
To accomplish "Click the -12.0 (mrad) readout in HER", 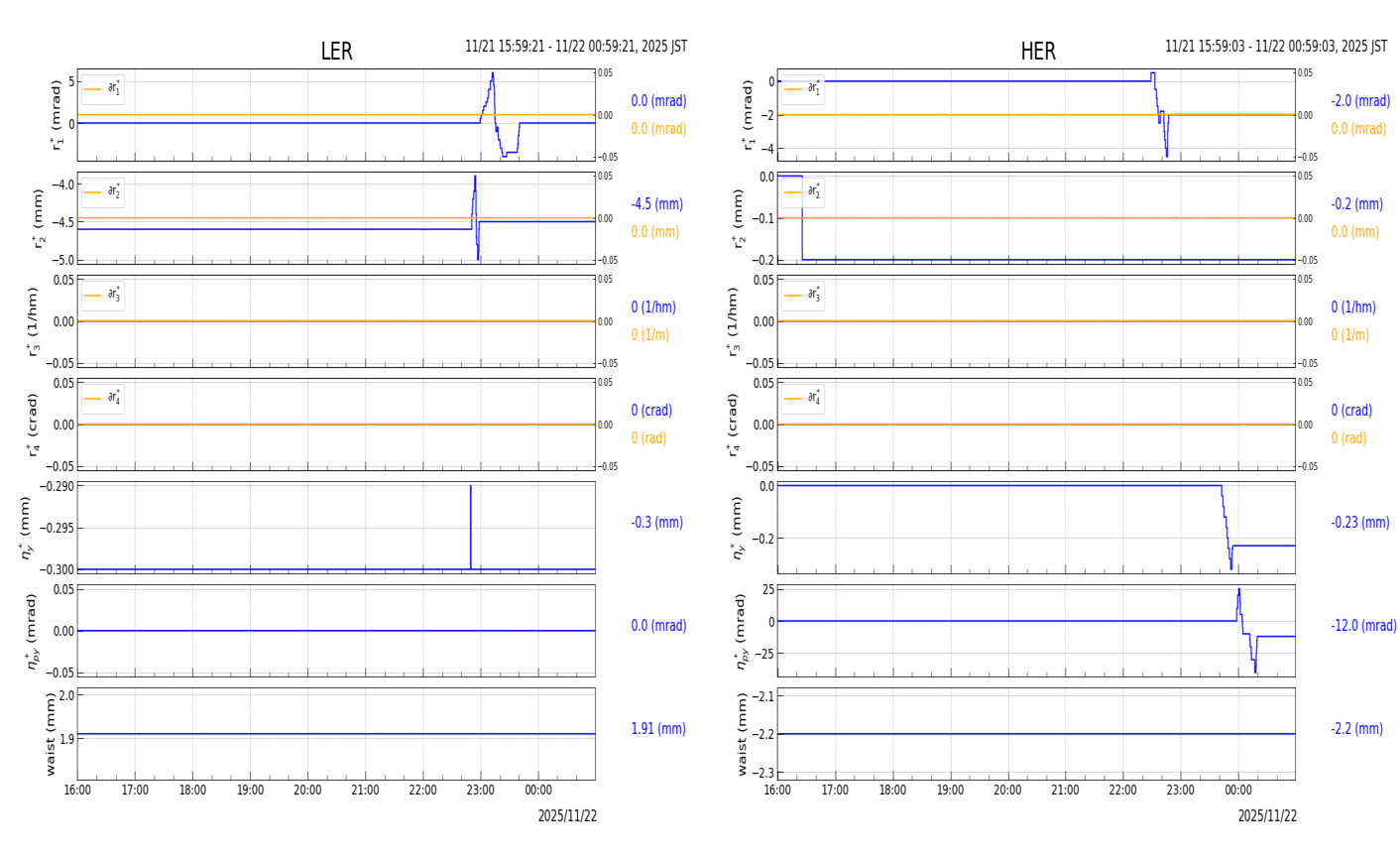I will (1363, 626).
